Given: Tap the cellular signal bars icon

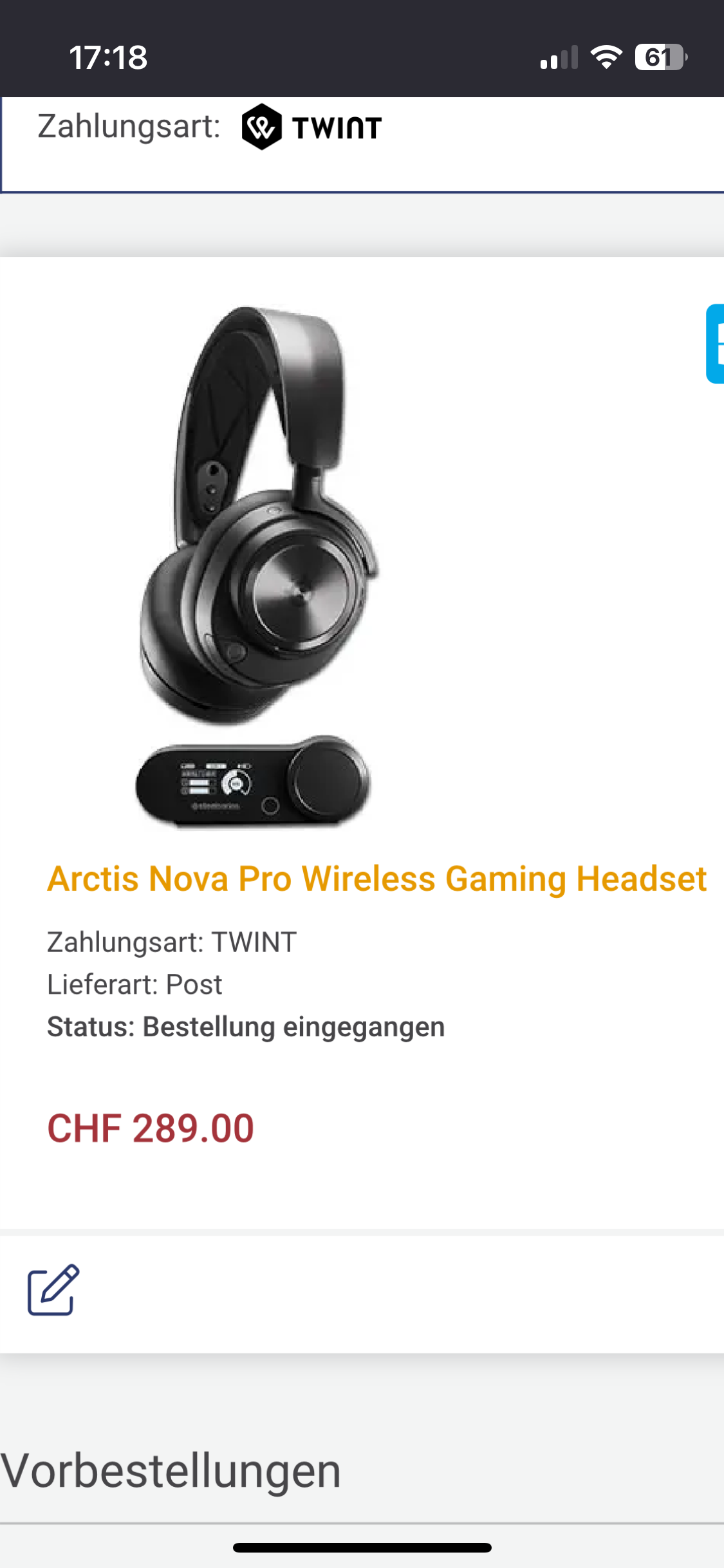Looking at the screenshot, I should 559,57.
